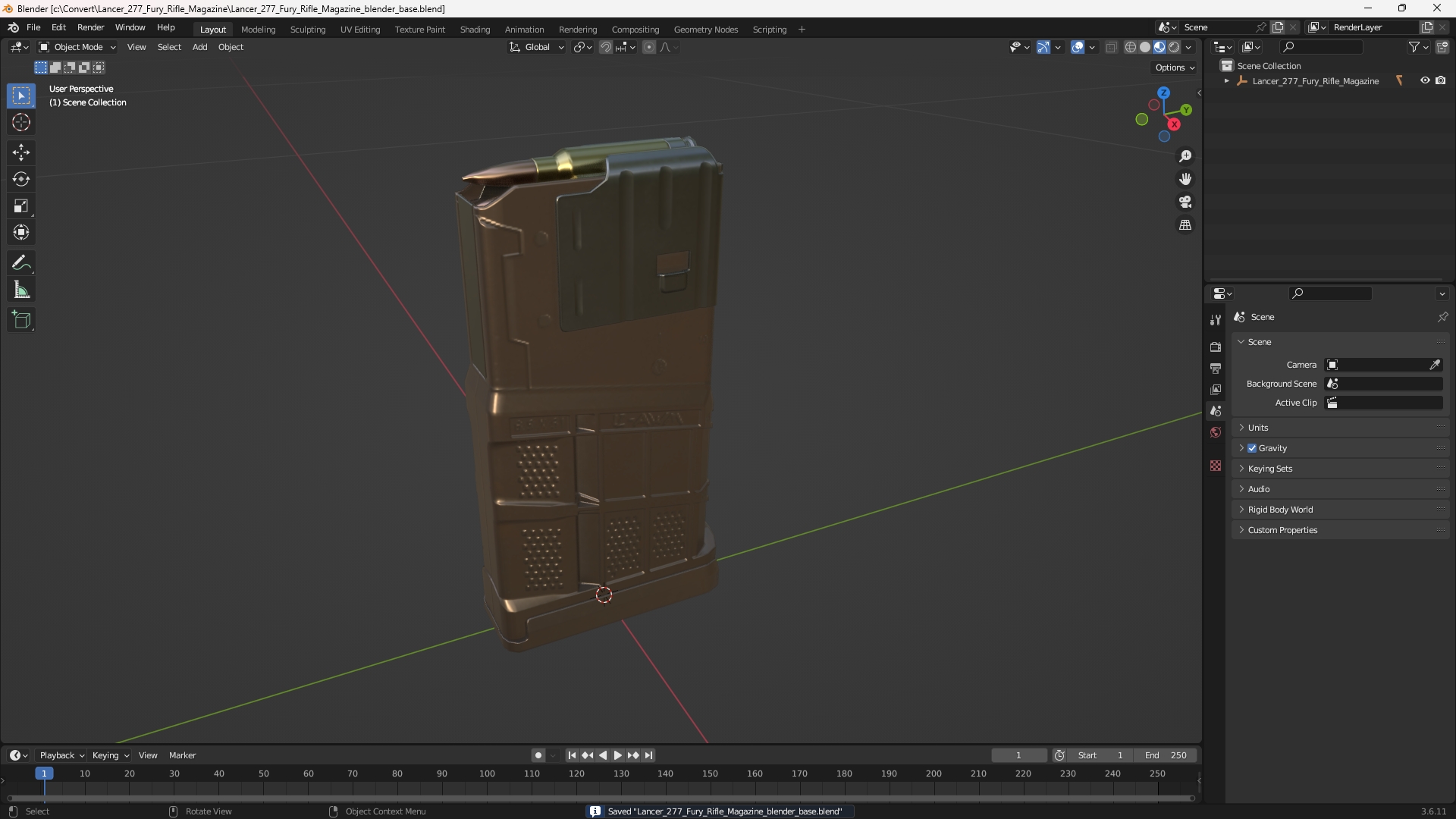
Task: Click the End frame field
Action: (x=1166, y=755)
